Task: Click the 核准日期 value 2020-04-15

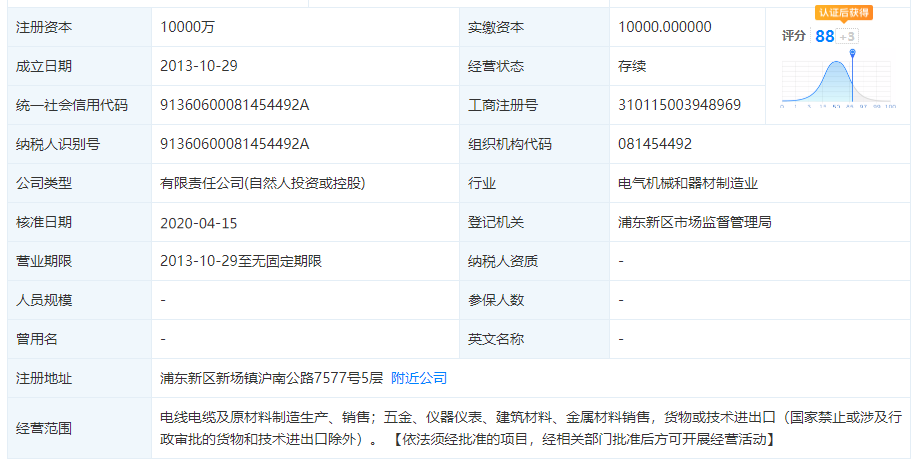Action: 198,222
